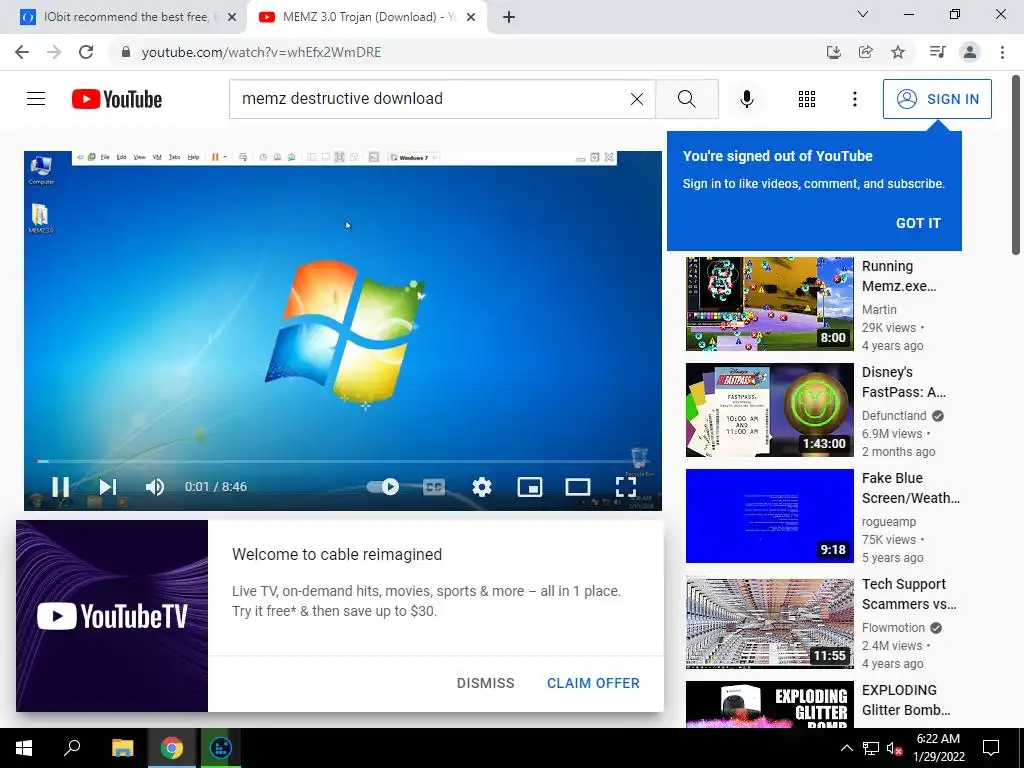Viewport: 1024px width, 768px height.
Task: Click CLAIM OFFER button
Action: tap(593, 683)
